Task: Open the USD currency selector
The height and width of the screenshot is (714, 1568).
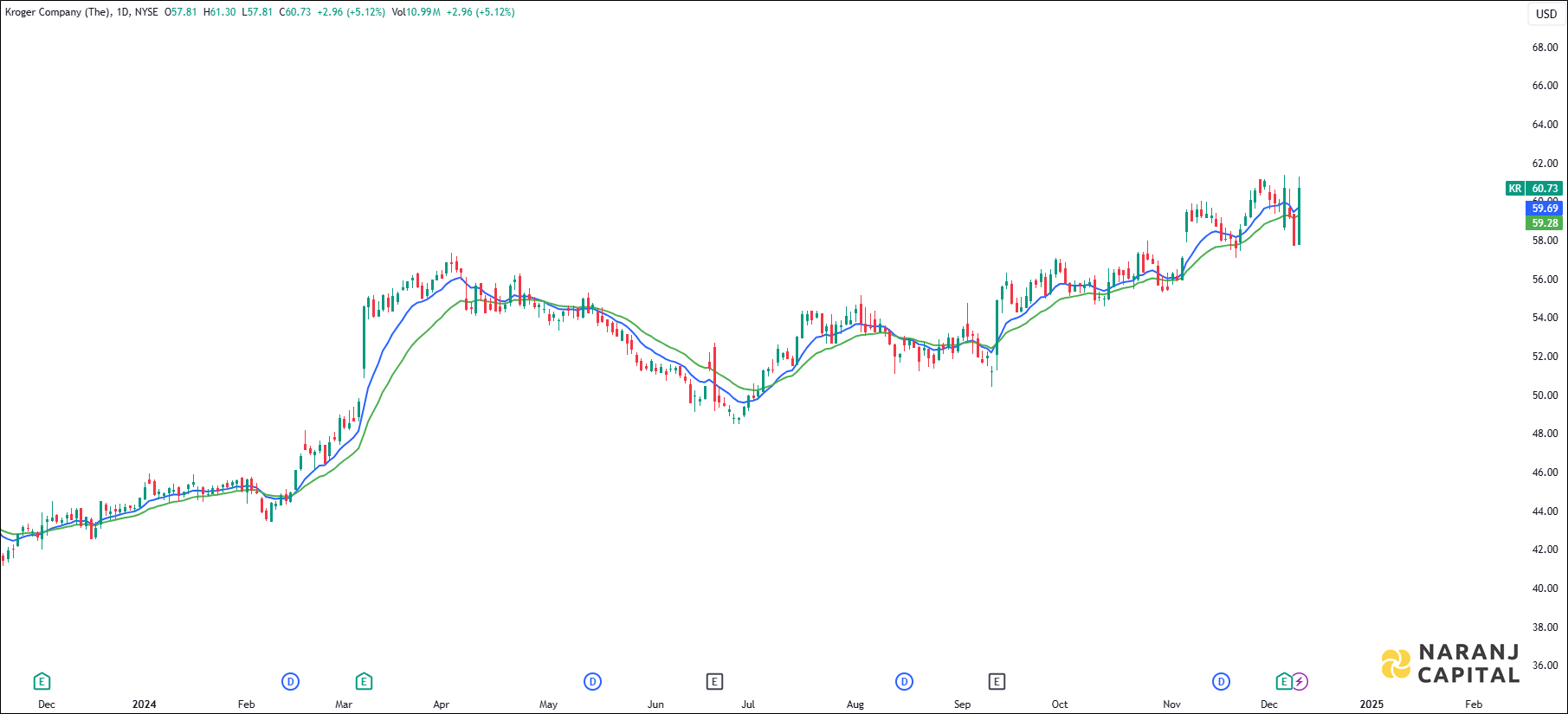Action: (x=1546, y=14)
